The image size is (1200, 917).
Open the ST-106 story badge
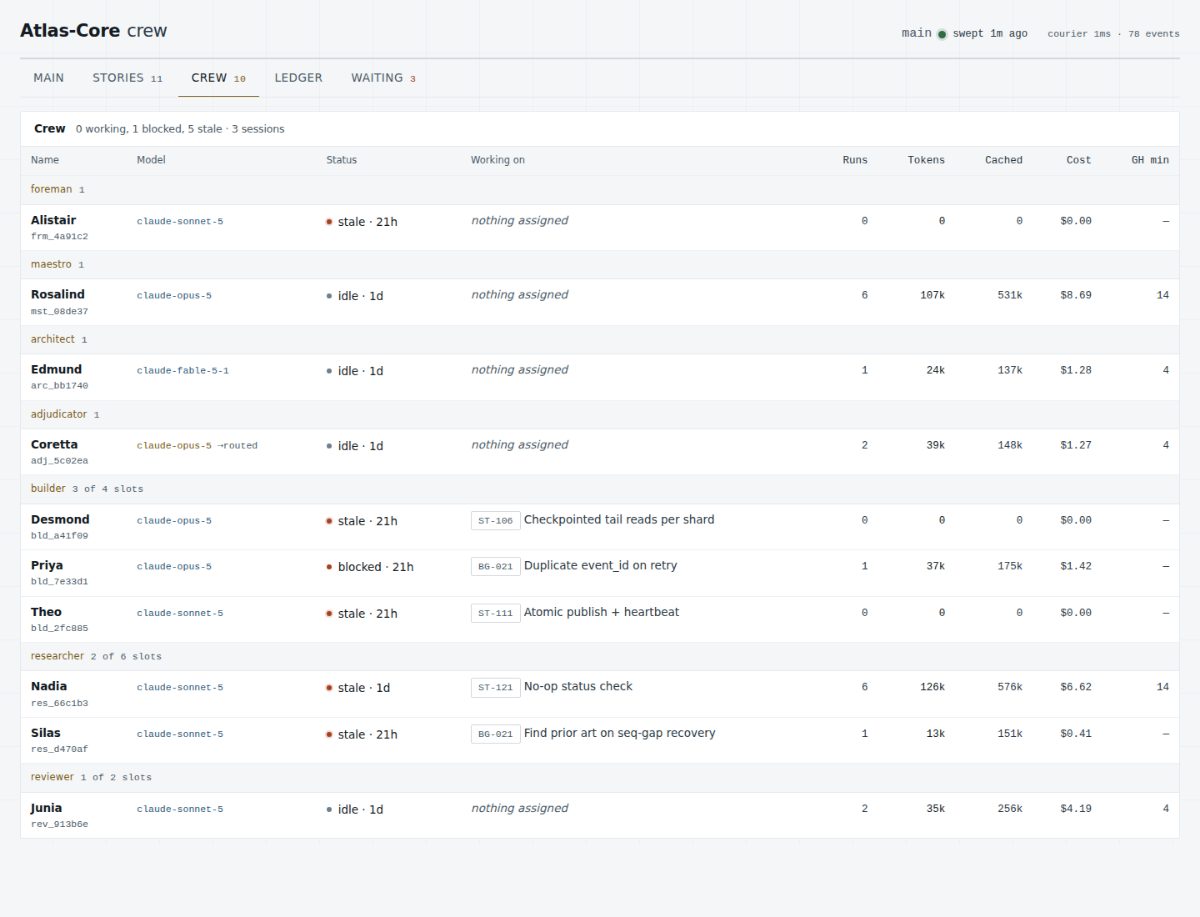pyautogui.click(x=495, y=520)
